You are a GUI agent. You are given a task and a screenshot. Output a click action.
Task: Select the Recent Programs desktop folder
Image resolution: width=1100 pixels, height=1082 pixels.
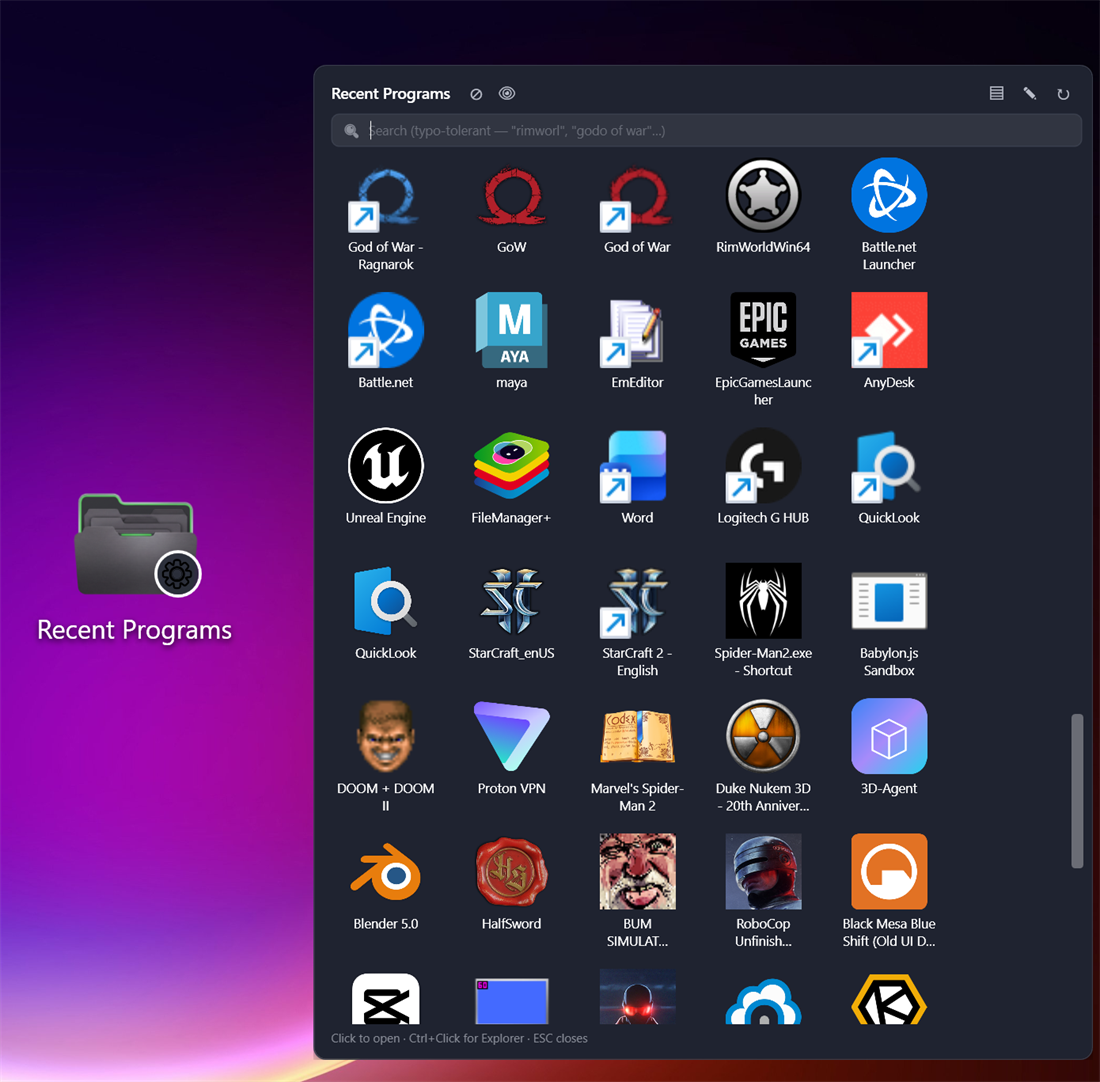coord(135,568)
